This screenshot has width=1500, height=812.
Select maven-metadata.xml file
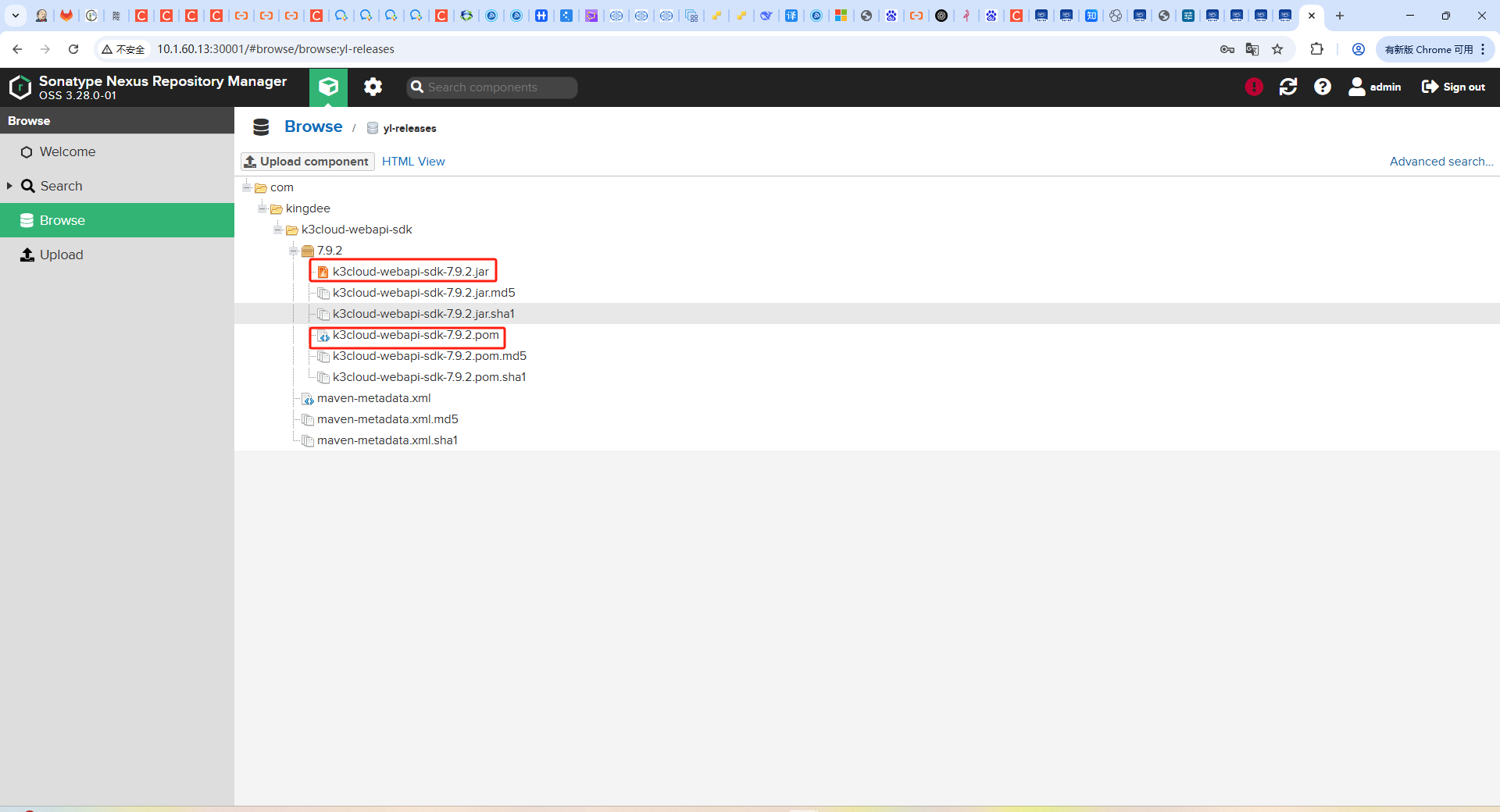tap(373, 398)
